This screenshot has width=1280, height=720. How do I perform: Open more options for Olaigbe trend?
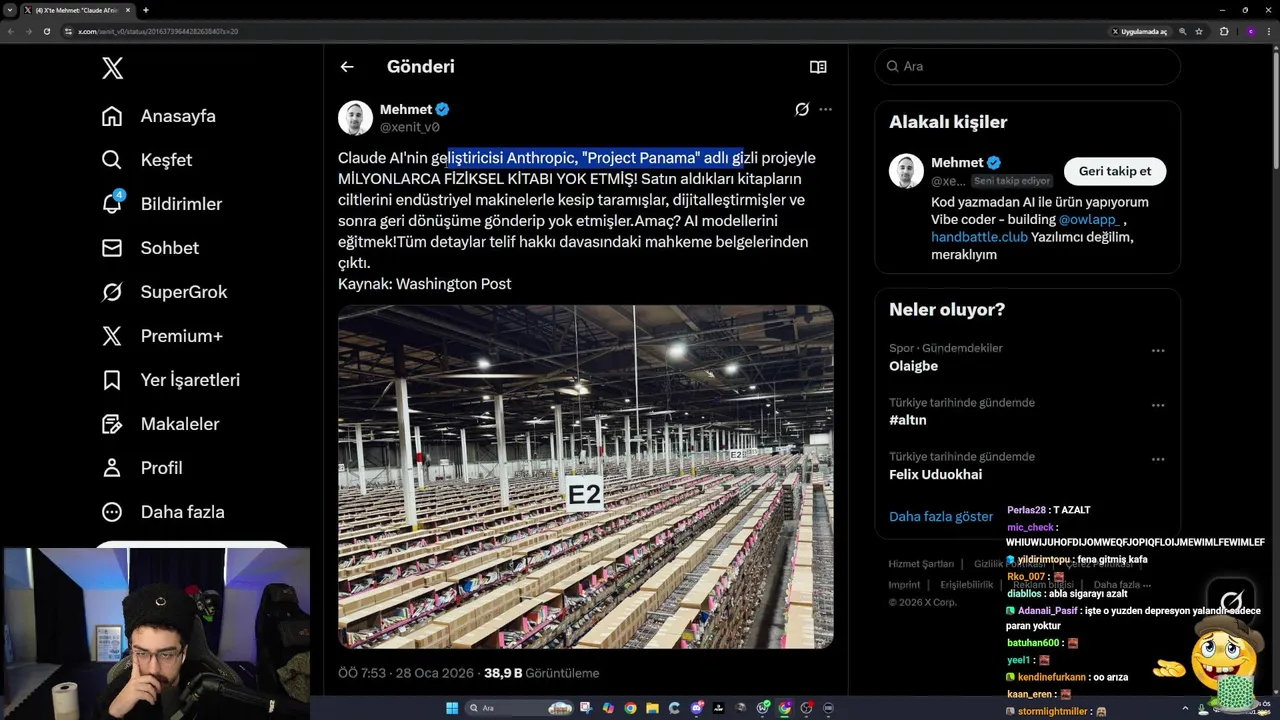tap(1158, 351)
